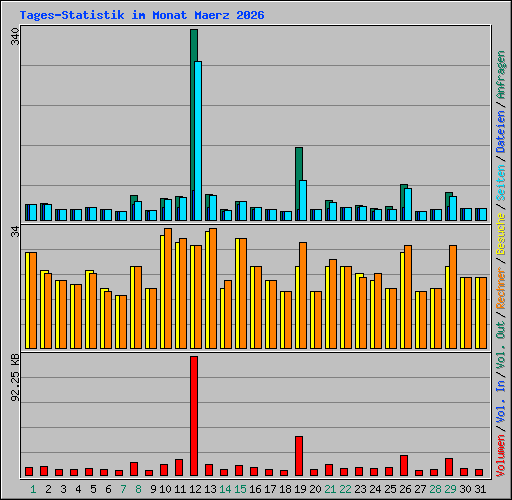The height and width of the screenshot is (500, 512).
Task: Click the chart title Tages-Statistik im Monat Maerz 2026
Action: [x=142, y=15]
